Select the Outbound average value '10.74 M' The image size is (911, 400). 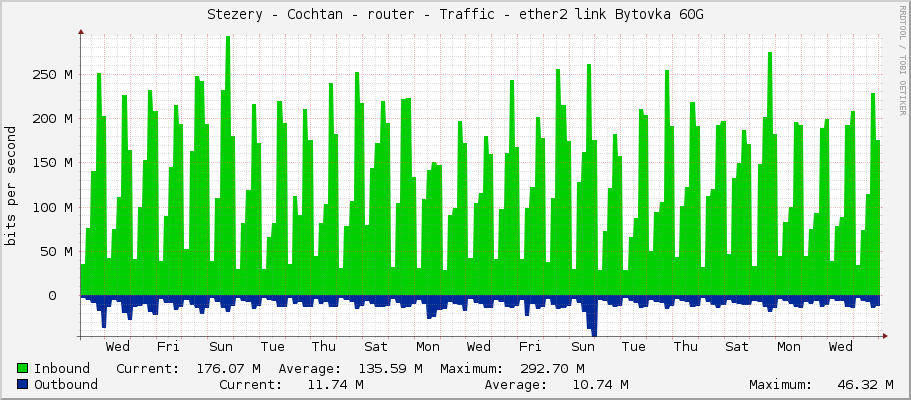[x=600, y=384]
